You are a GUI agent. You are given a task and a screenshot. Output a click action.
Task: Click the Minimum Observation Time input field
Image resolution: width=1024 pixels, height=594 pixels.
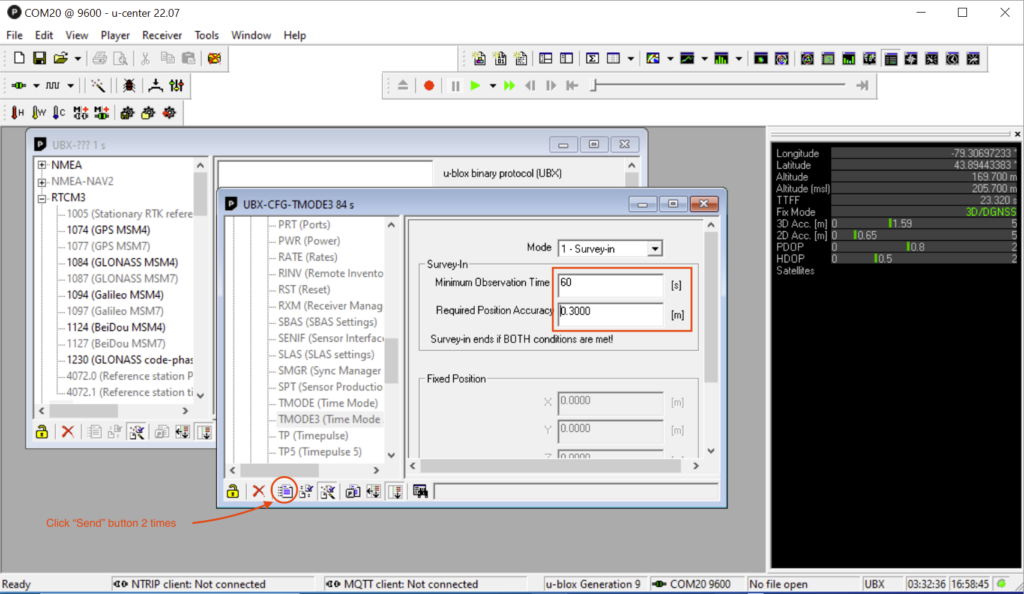click(x=610, y=282)
